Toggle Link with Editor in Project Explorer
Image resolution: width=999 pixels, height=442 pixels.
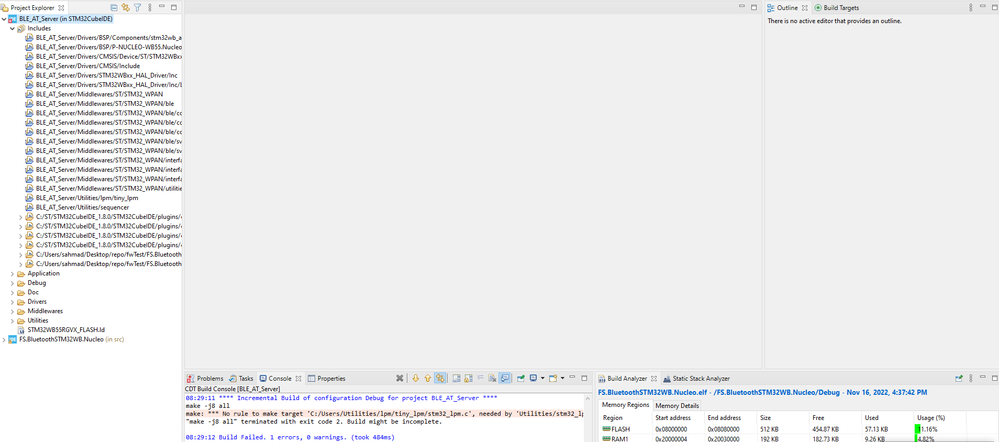click(x=126, y=8)
